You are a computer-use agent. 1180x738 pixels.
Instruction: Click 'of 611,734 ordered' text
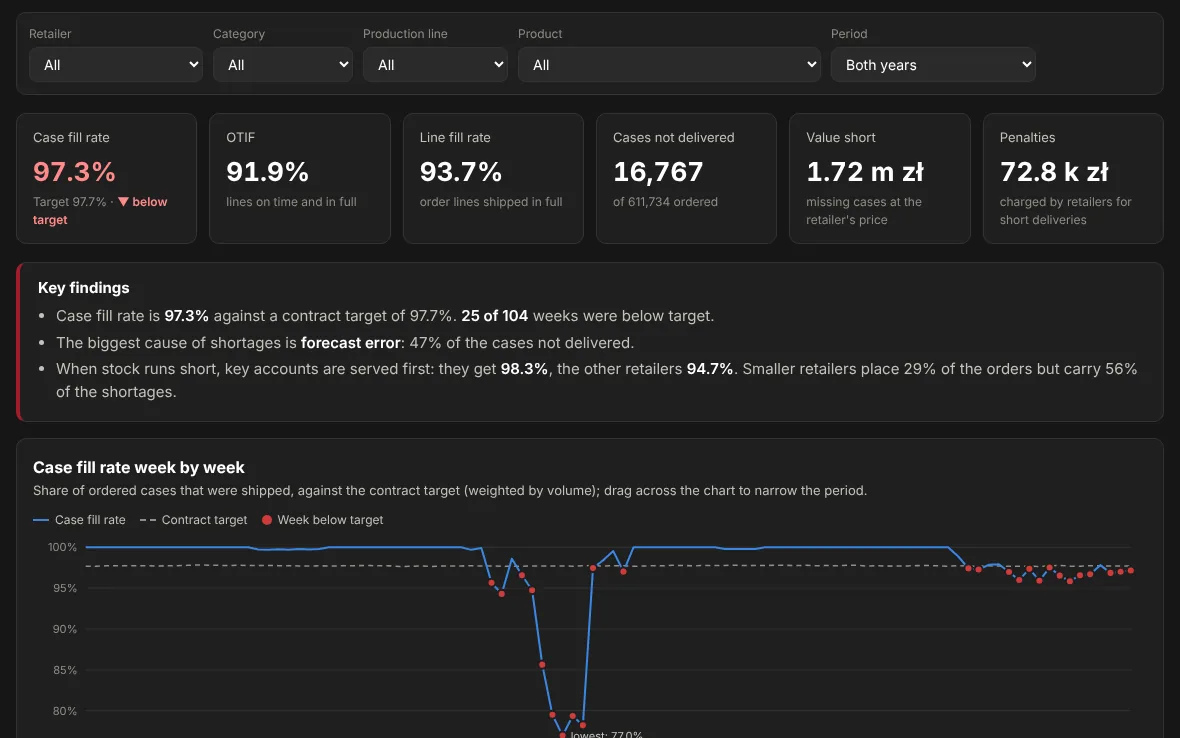click(665, 202)
